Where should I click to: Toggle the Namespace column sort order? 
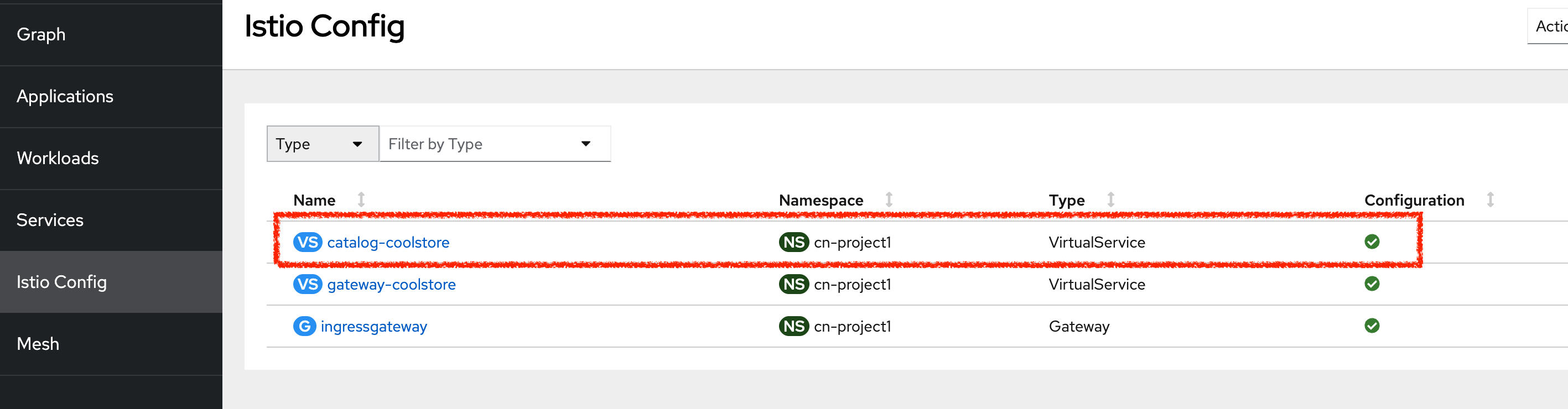(889, 200)
